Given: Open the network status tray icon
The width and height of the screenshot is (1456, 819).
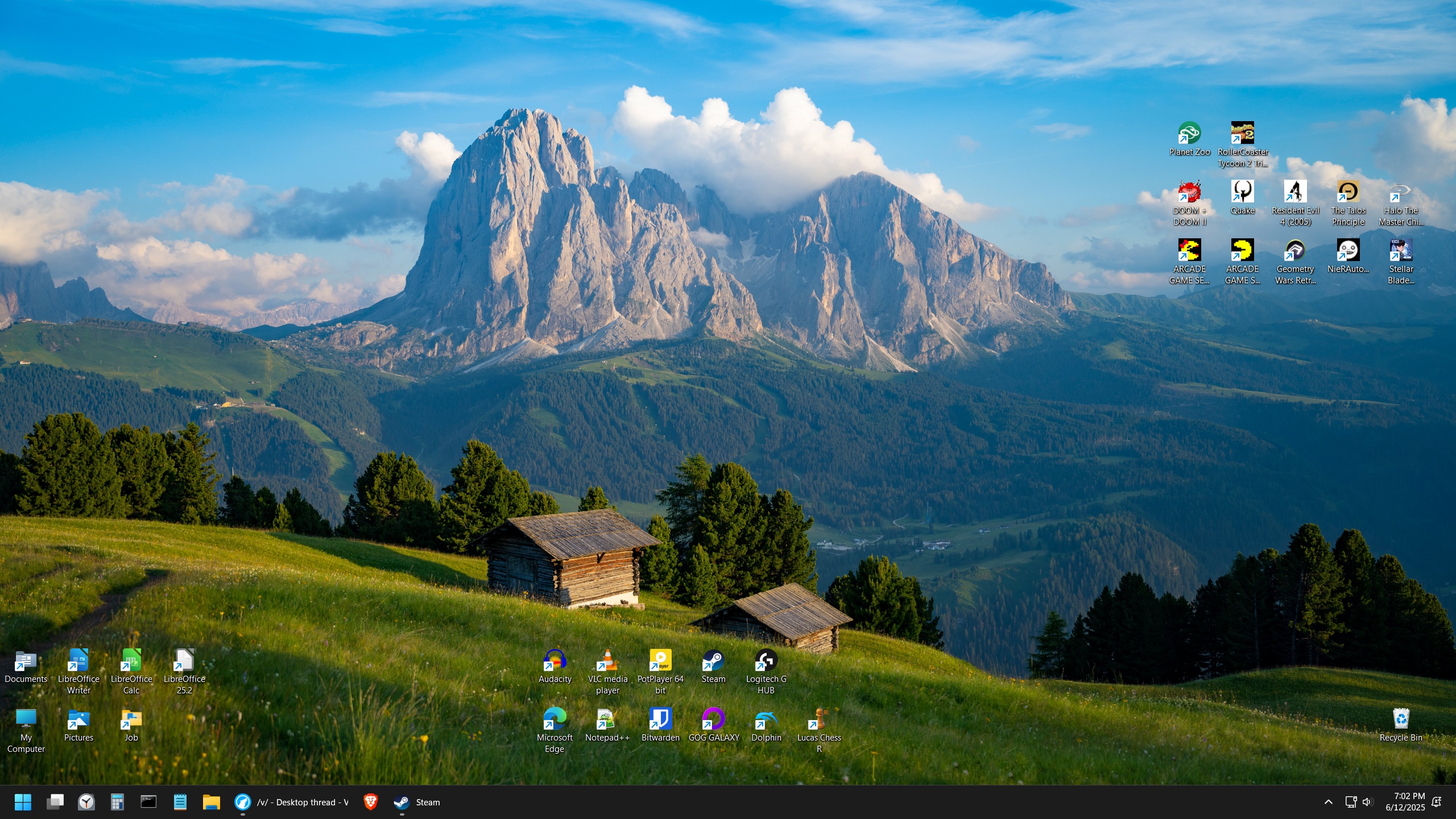Looking at the screenshot, I should coord(1351,802).
